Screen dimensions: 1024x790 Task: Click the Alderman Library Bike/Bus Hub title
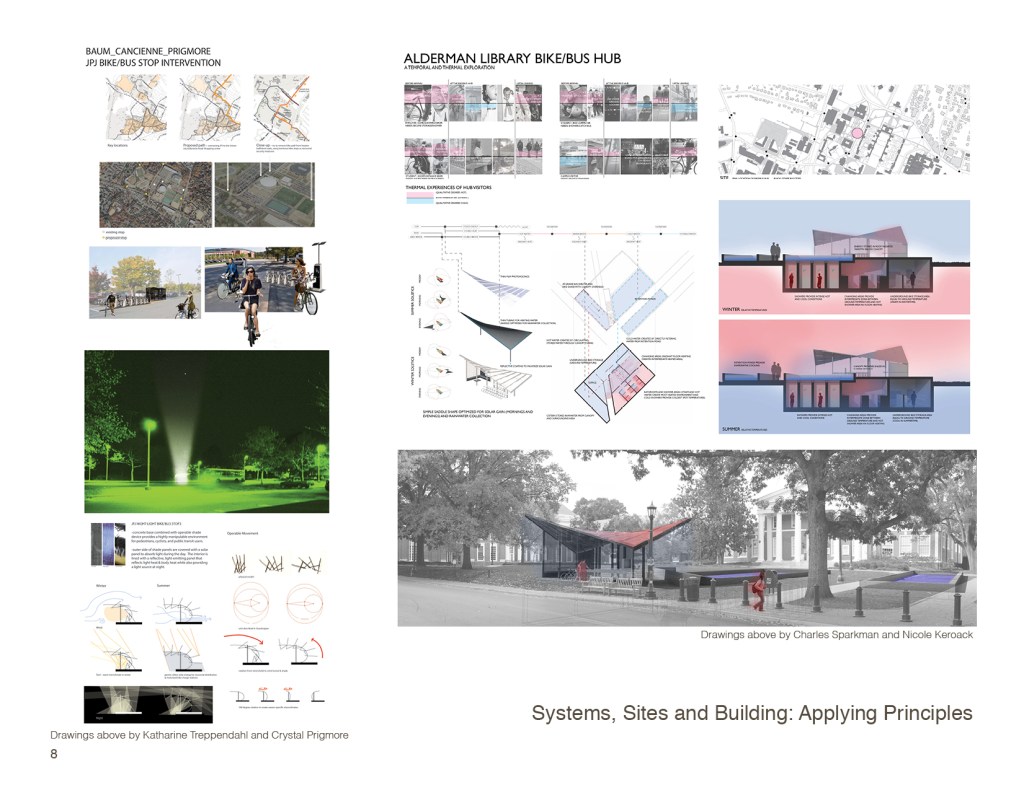tap(511, 59)
